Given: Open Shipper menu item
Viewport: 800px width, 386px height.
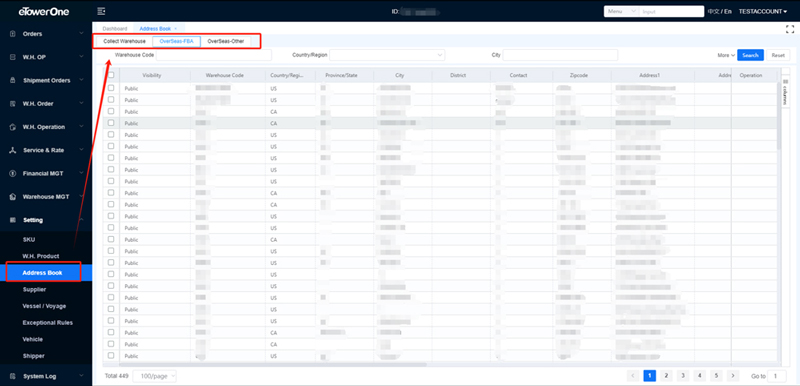Looking at the screenshot, I should [x=34, y=356].
